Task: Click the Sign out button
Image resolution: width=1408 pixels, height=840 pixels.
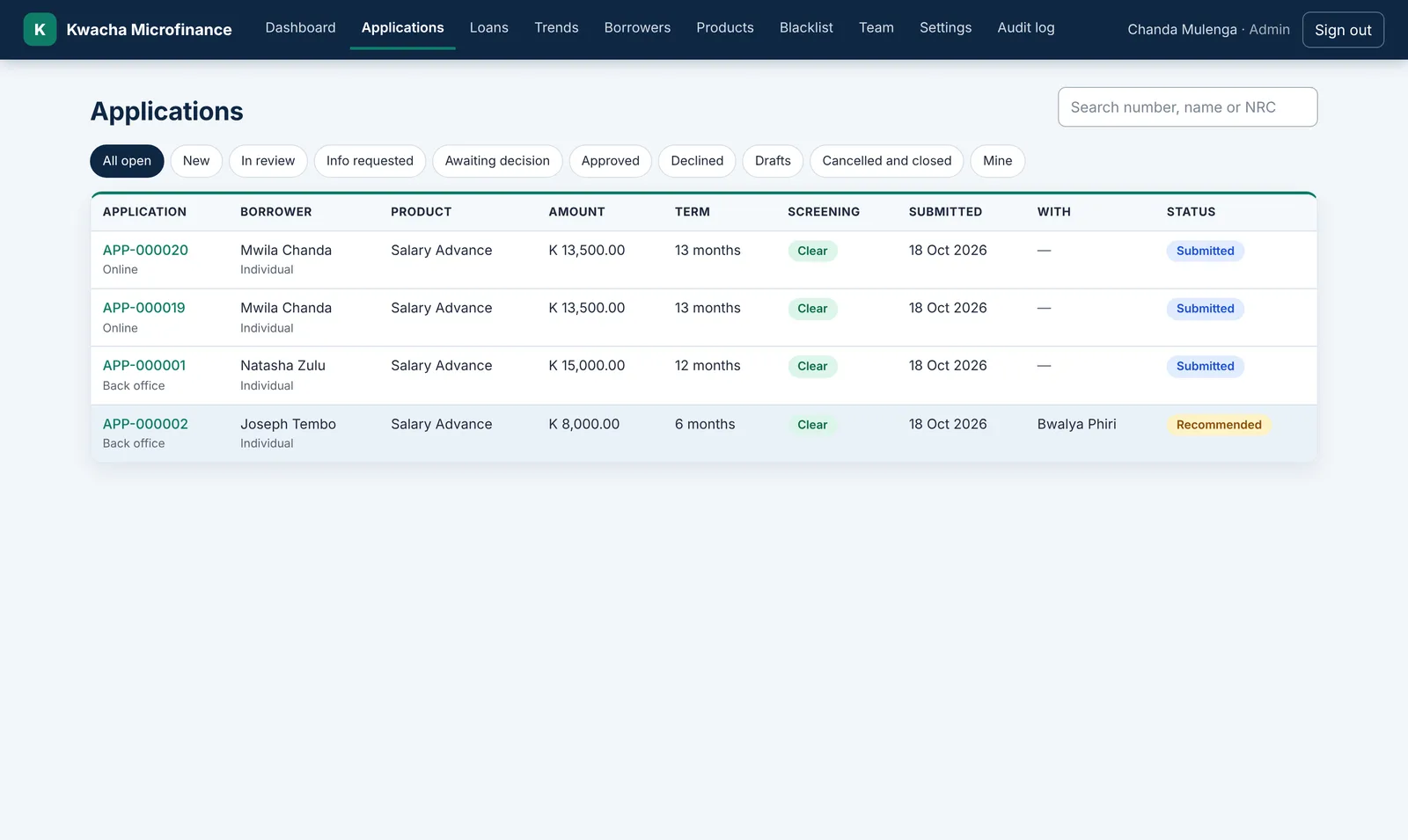Action: (1343, 30)
